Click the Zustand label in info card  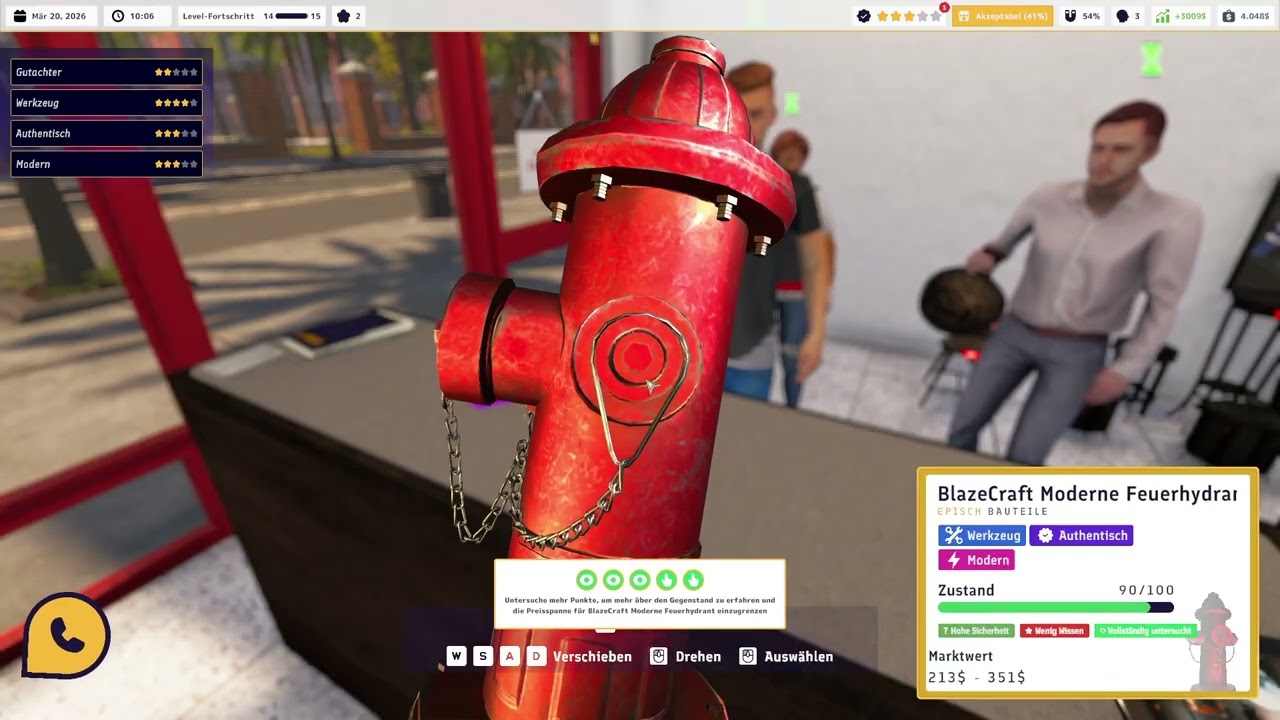(x=966, y=590)
